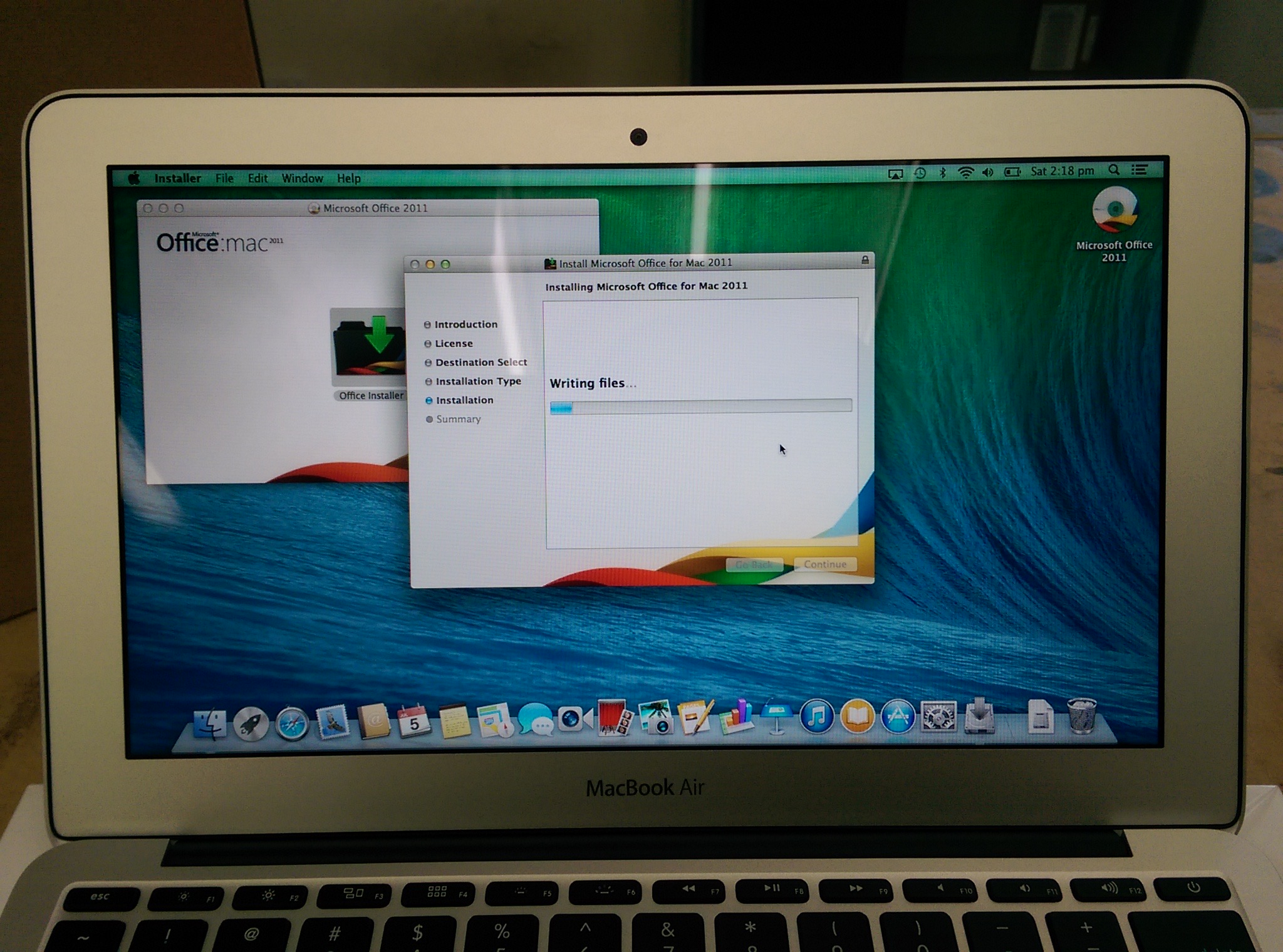Screen dimensions: 1283x952
Task: Open the Edit menu
Action: pos(257,178)
